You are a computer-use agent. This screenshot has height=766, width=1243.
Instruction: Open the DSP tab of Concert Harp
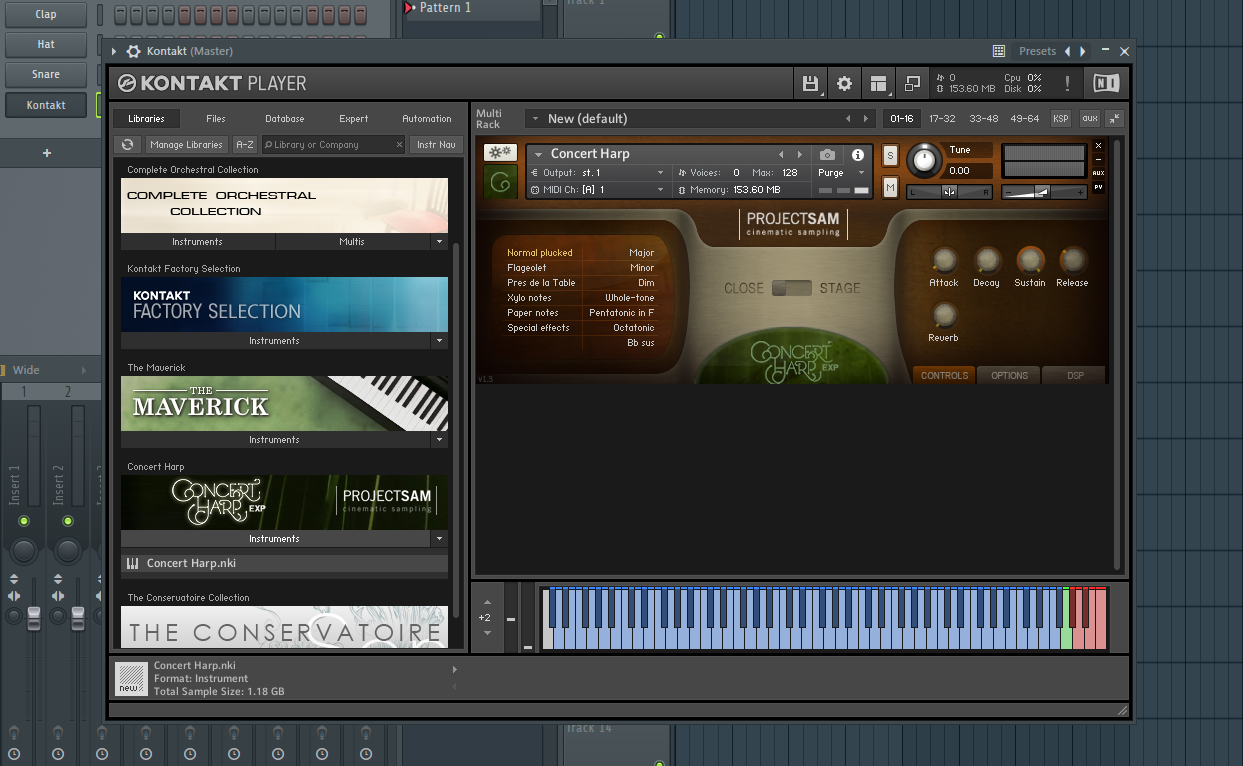pyautogui.click(x=1075, y=375)
